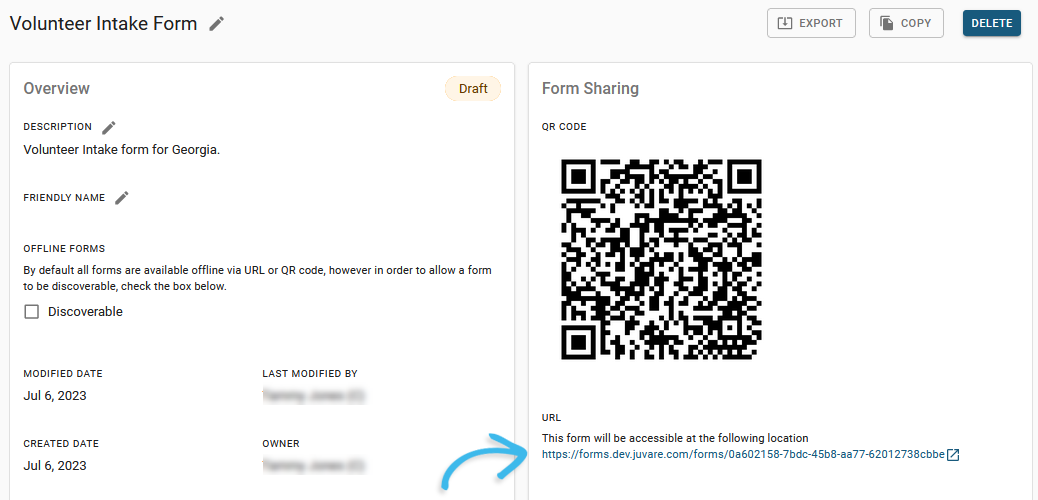Image resolution: width=1038 pixels, height=500 pixels.
Task: Click the pencil icon beside the form title
Action: (217, 24)
